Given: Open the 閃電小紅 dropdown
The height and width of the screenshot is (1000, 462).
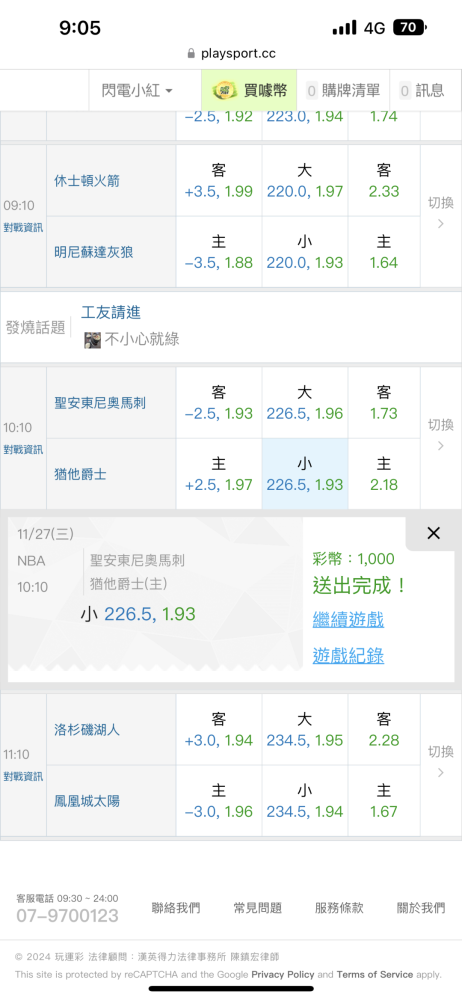Looking at the screenshot, I should pos(137,91).
